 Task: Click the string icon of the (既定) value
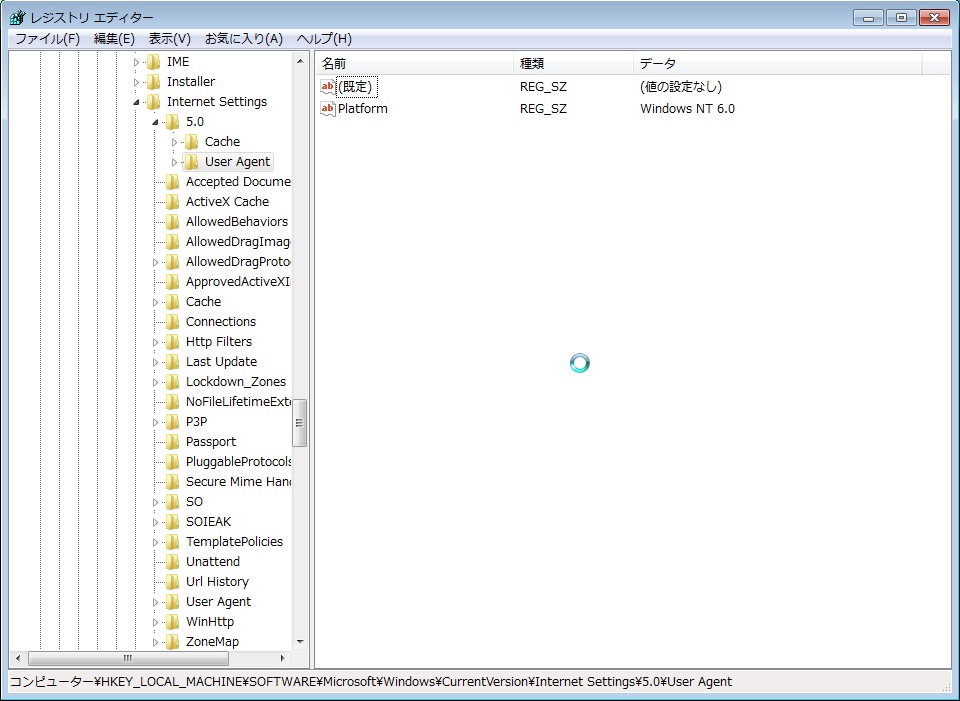(328, 86)
